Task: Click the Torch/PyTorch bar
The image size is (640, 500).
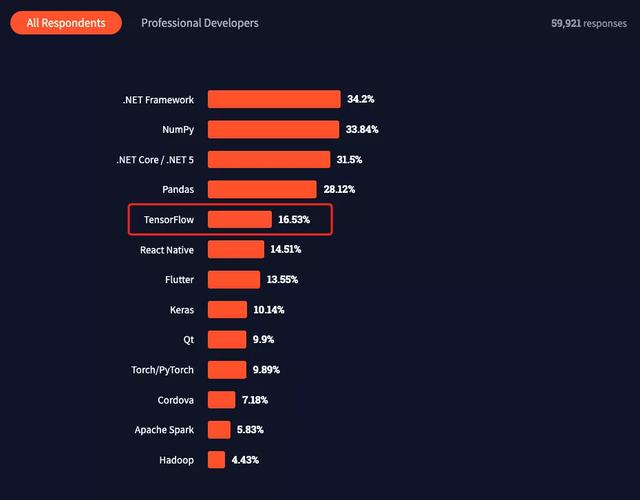Action: coord(227,370)
